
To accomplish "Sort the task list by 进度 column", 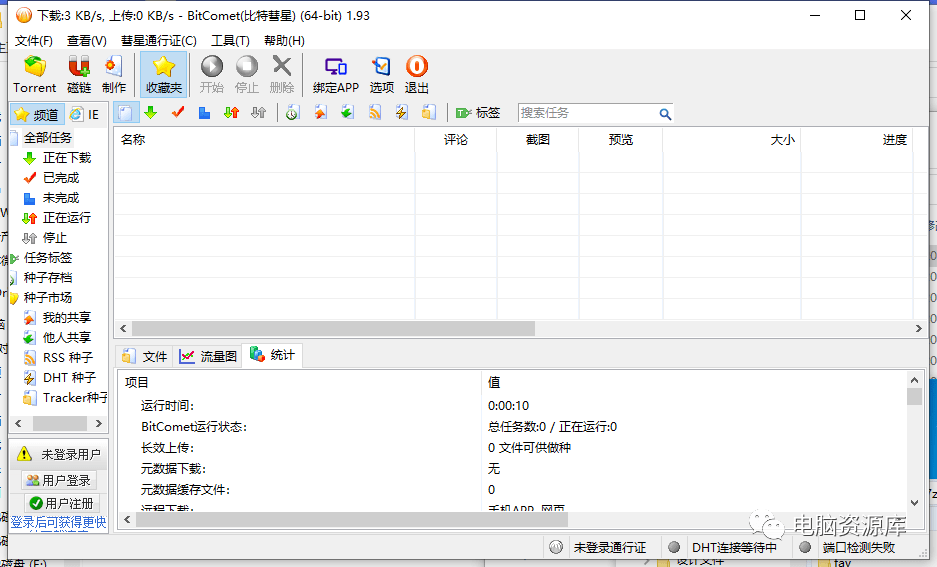I will point(856,140).
